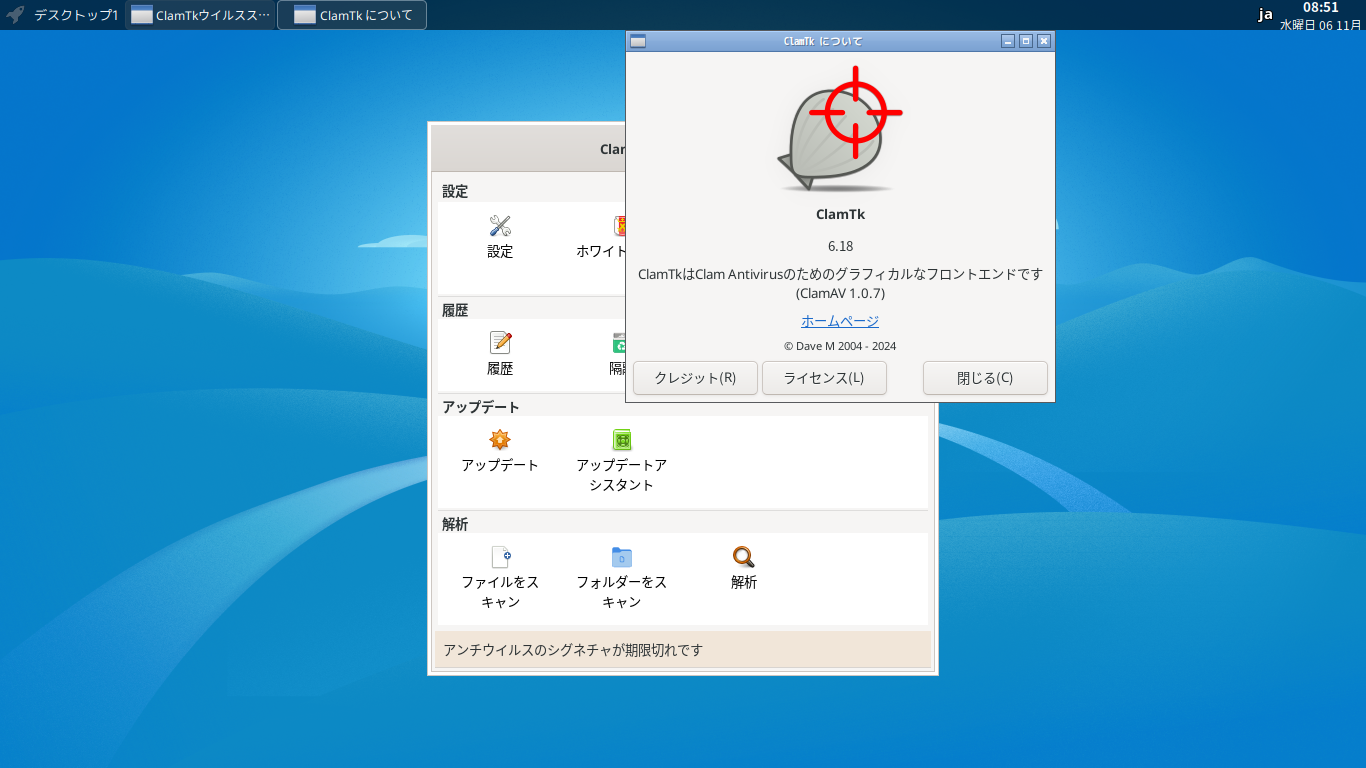
Task: Close the About window via titlebar X
Action: (1044, 41)
